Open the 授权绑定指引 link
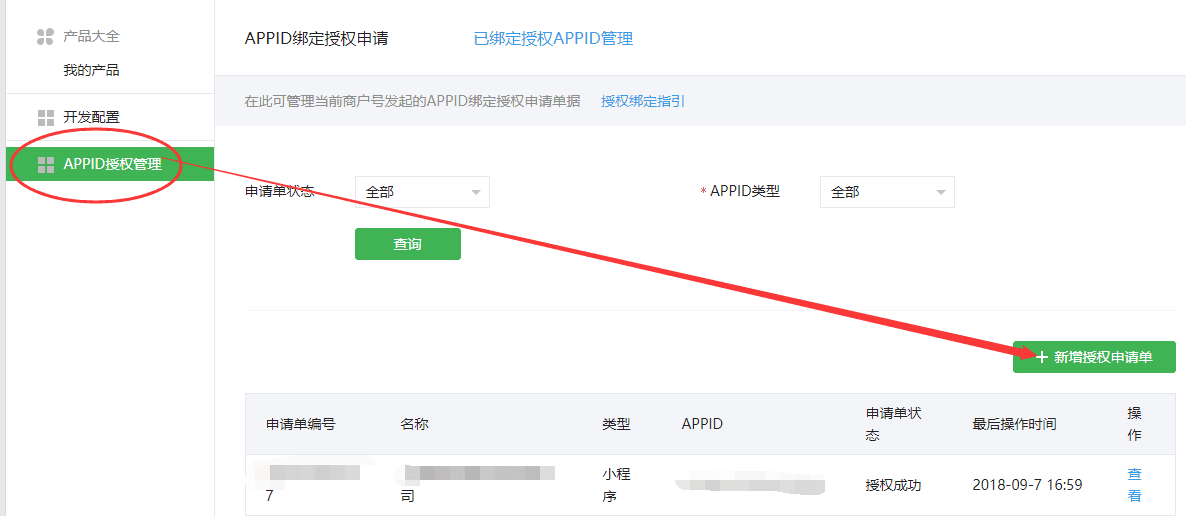This screenshot has width=1186, height=516. pyautogui.click(x=643, y=101)
